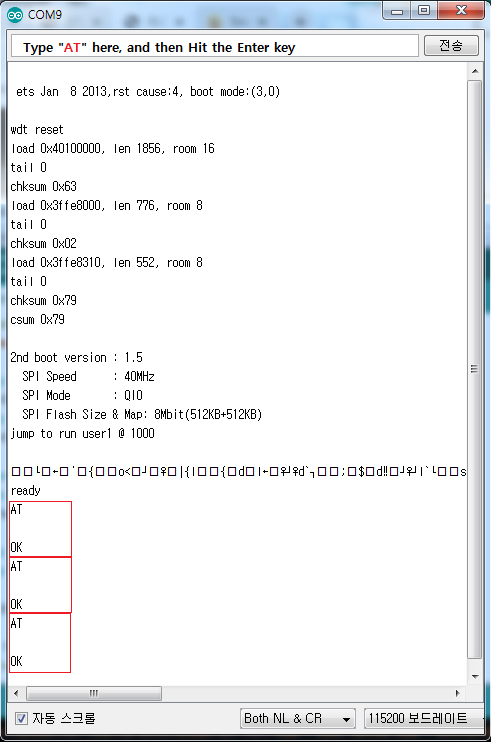Click the 'SPI Speed : 40MHz' line
The height and width of the screenshot is (742, 491).
pos(88,376)
